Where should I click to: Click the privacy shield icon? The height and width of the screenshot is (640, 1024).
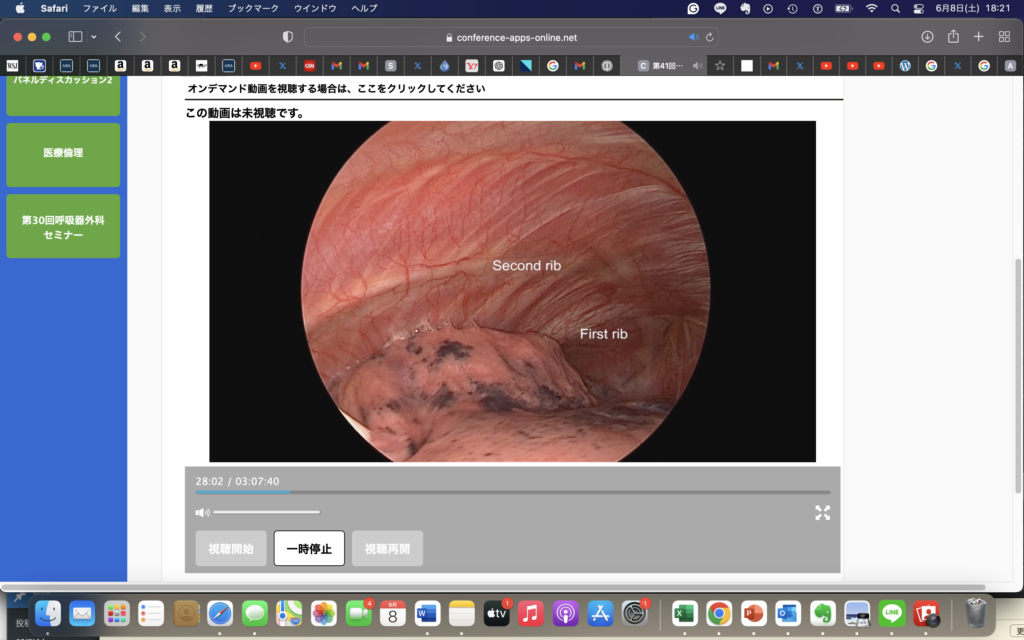click(288, 37)
